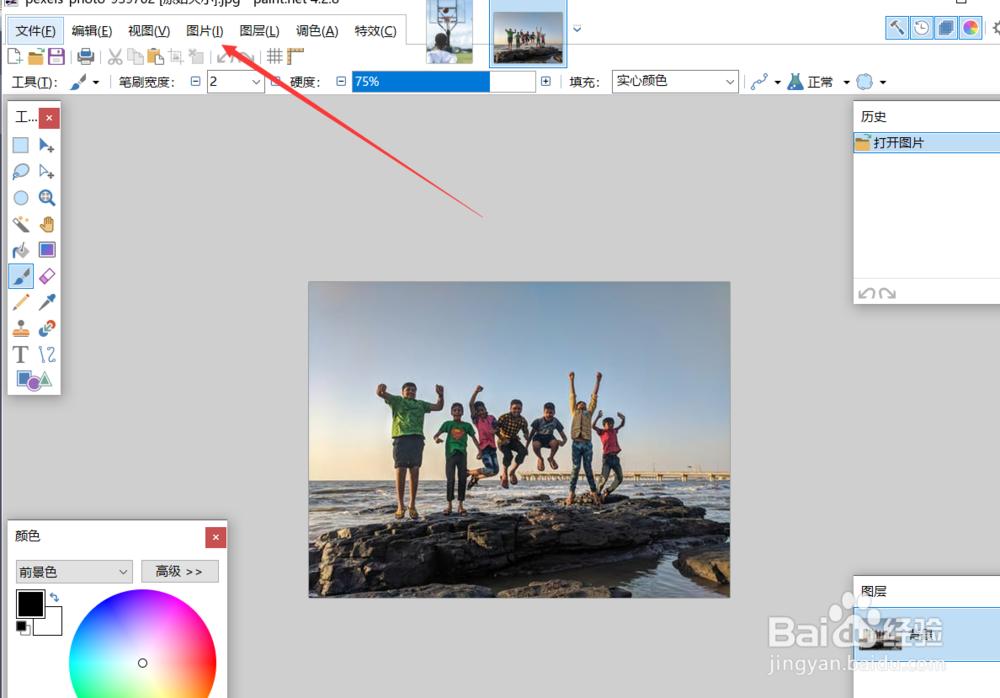
Task: Open the 编辑(E) menu
Action: (92, 31)
